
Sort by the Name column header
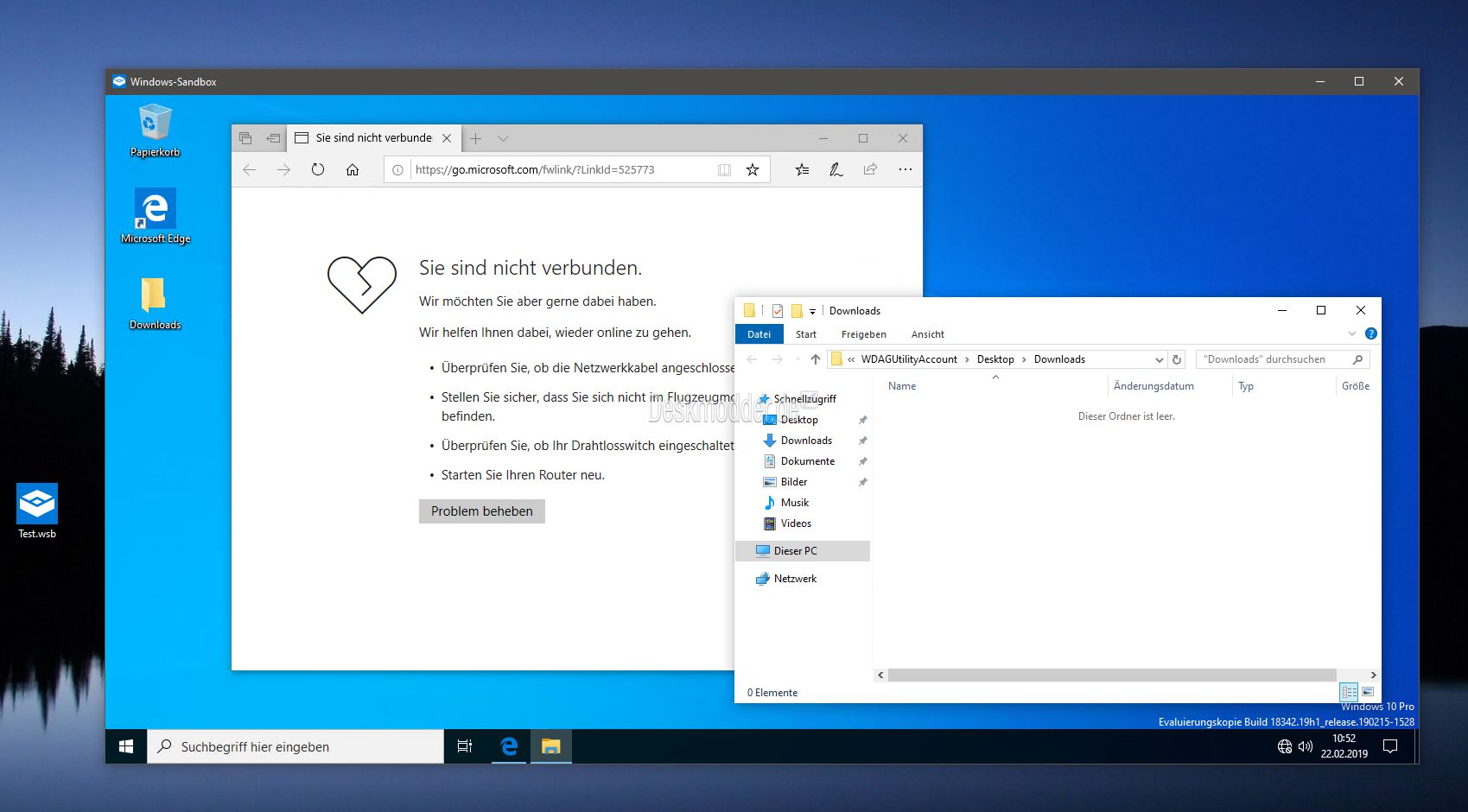(x=902, y=386)
